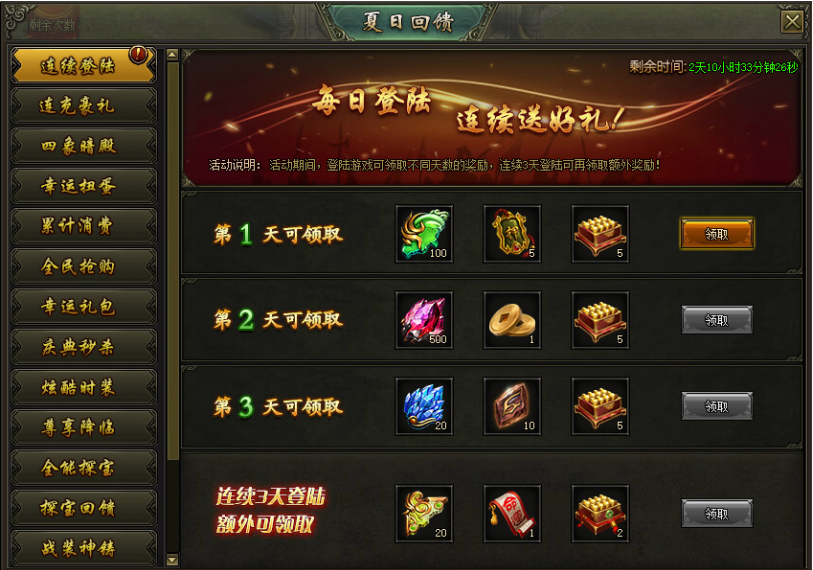Click the sidebar scroll down arrow
Viewport: 813px width, 570px height.
point(172,560)
